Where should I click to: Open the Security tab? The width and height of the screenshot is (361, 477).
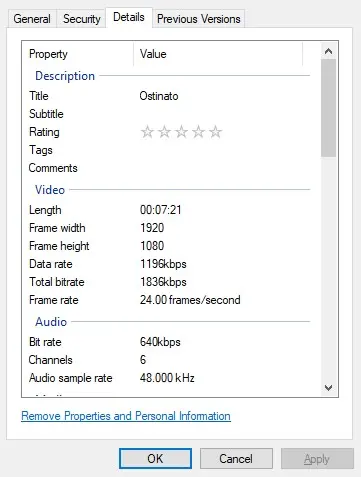click(x=82, y=19)
